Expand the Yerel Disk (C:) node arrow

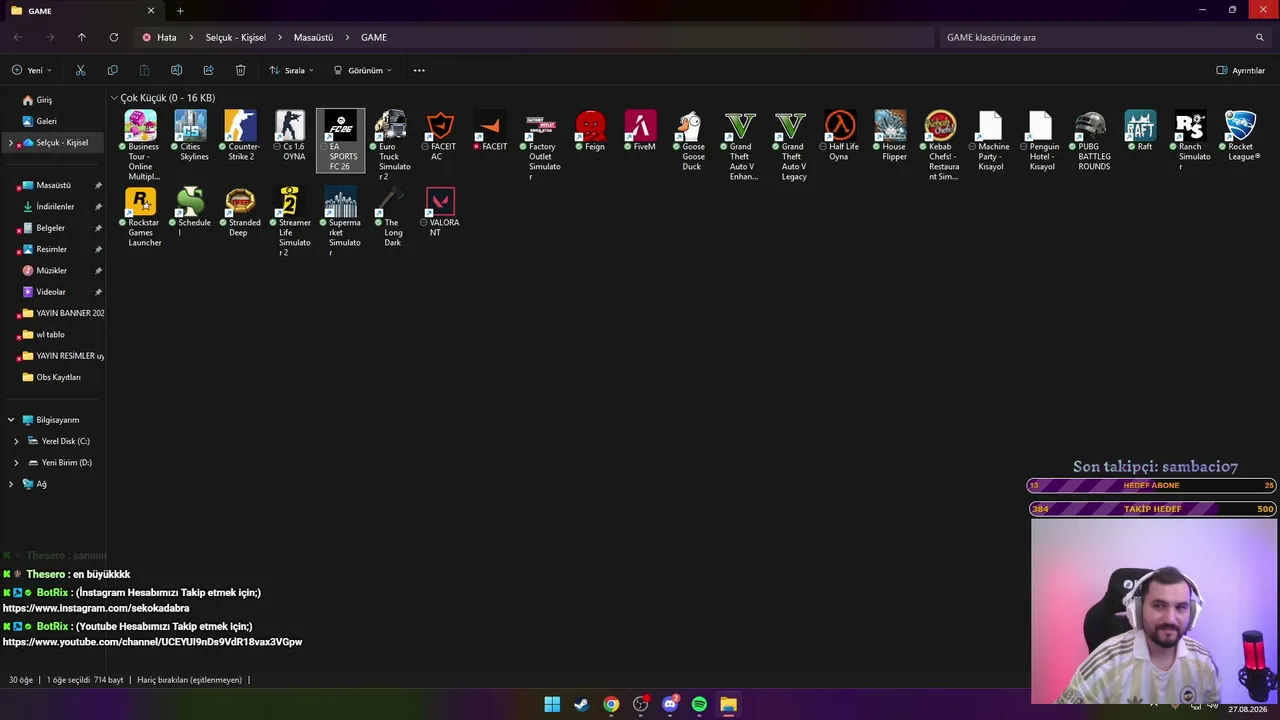click(x=16, y=441)
